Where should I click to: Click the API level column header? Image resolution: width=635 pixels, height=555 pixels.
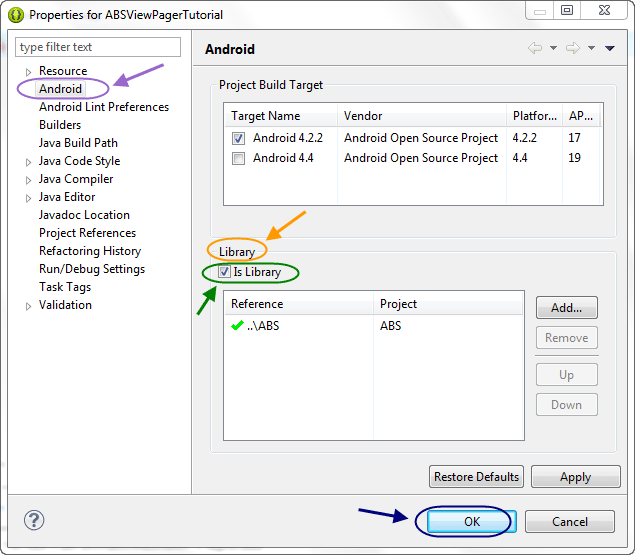click(581, 116)
